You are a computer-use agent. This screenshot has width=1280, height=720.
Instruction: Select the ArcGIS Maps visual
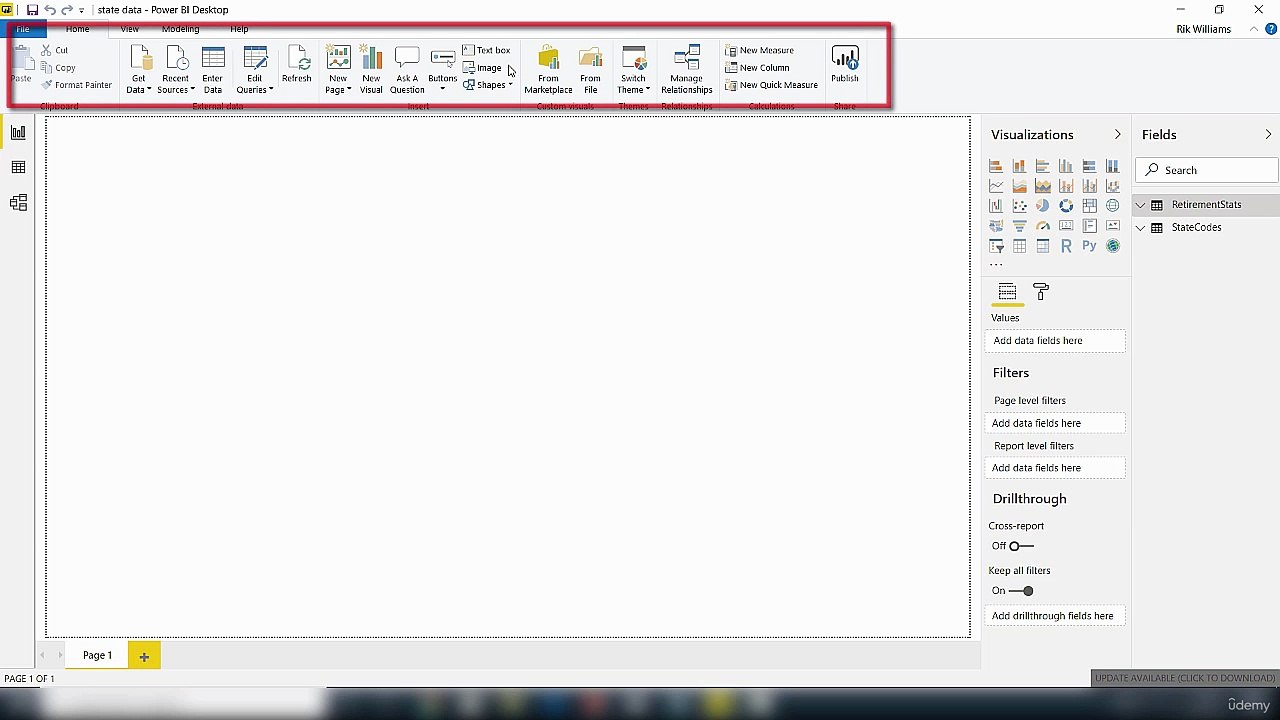(x=1112, y=246)
